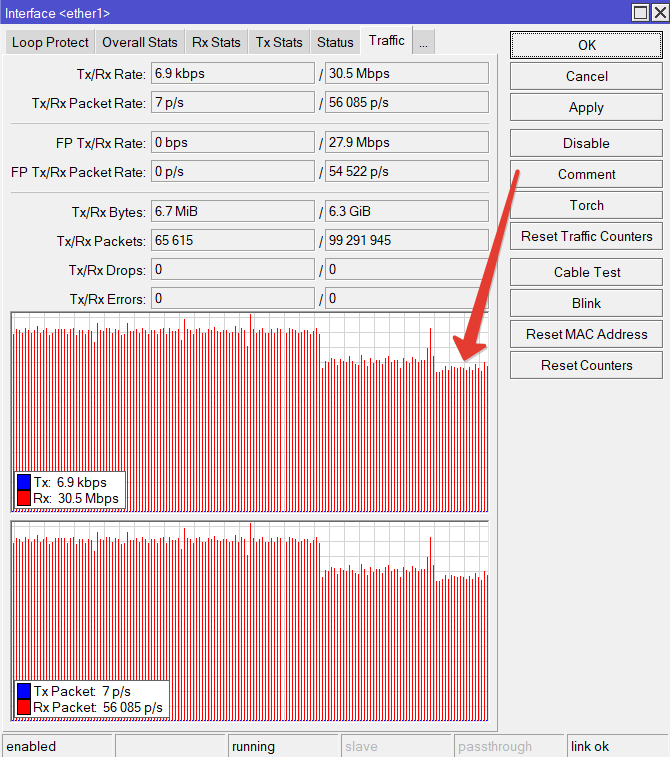Launch the Torch tool
Image resolution: width=670 pixels, height=757 pixels.
pyautogui.click(x=586, y=205)
